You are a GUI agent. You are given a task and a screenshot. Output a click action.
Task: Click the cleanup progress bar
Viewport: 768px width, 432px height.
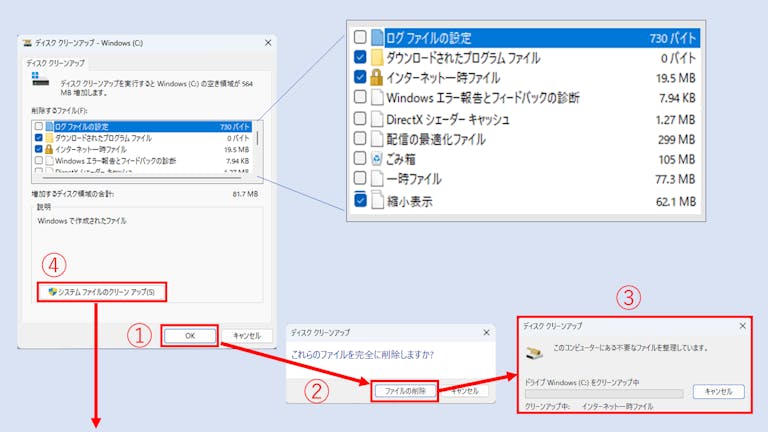click(x=604, y=393)
